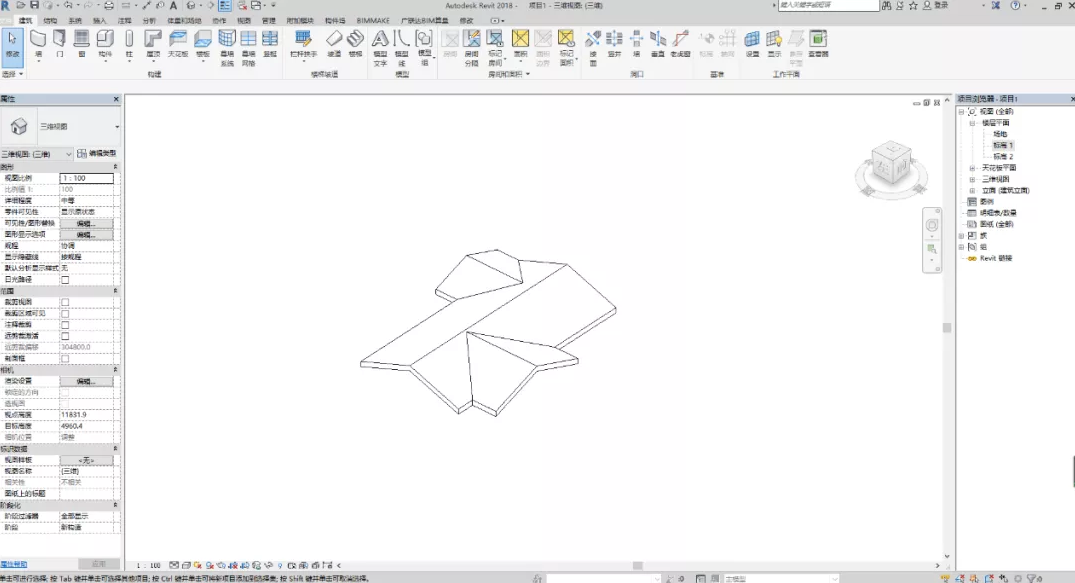Select the Railing (栏杆扶手) tool
Viewport: 1075px width, 583px height.
coord(303,44)
